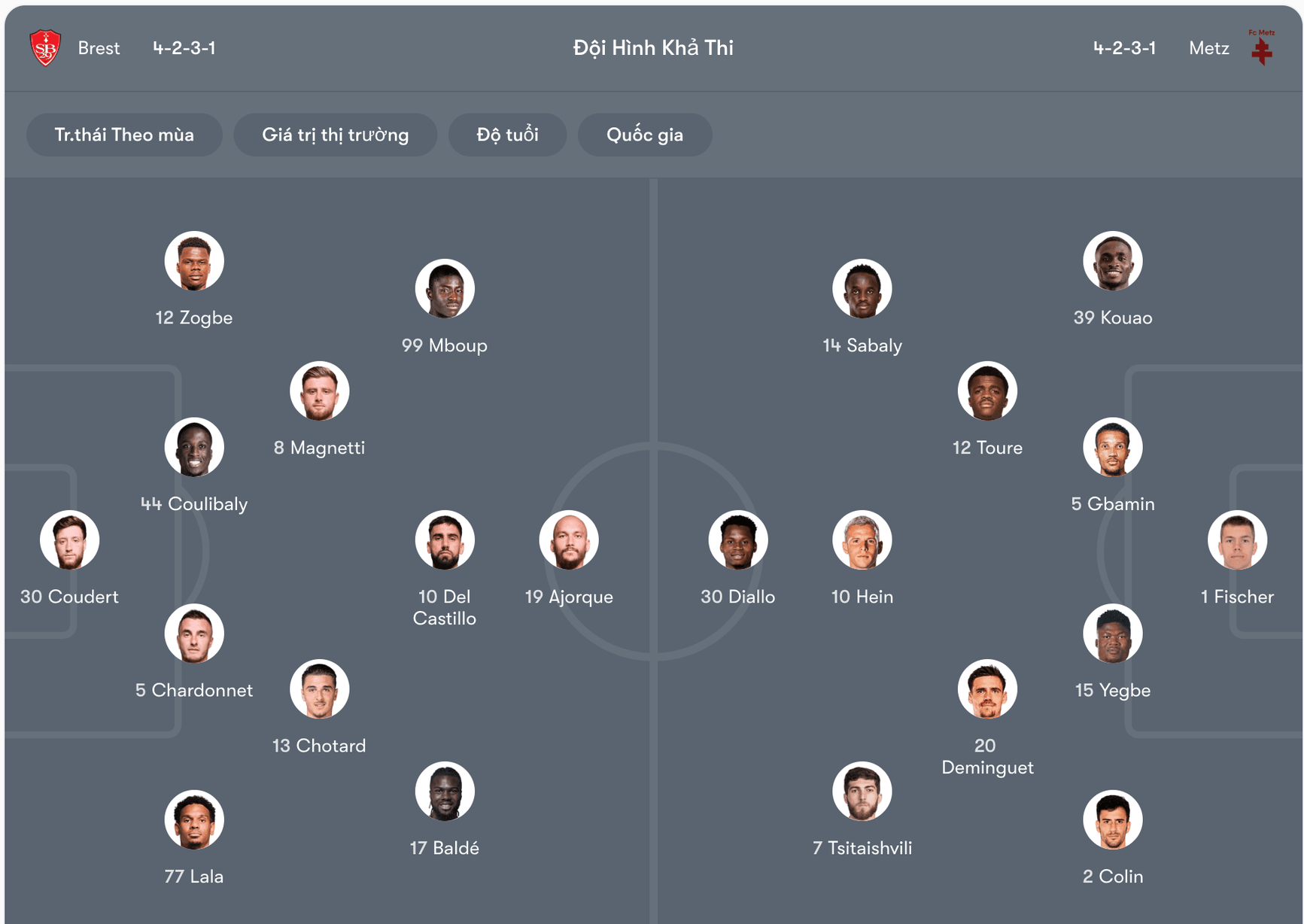Screen dimensions: 1304x924
Task: Click the Metz team name link
Action: (x=1208, y=47)
